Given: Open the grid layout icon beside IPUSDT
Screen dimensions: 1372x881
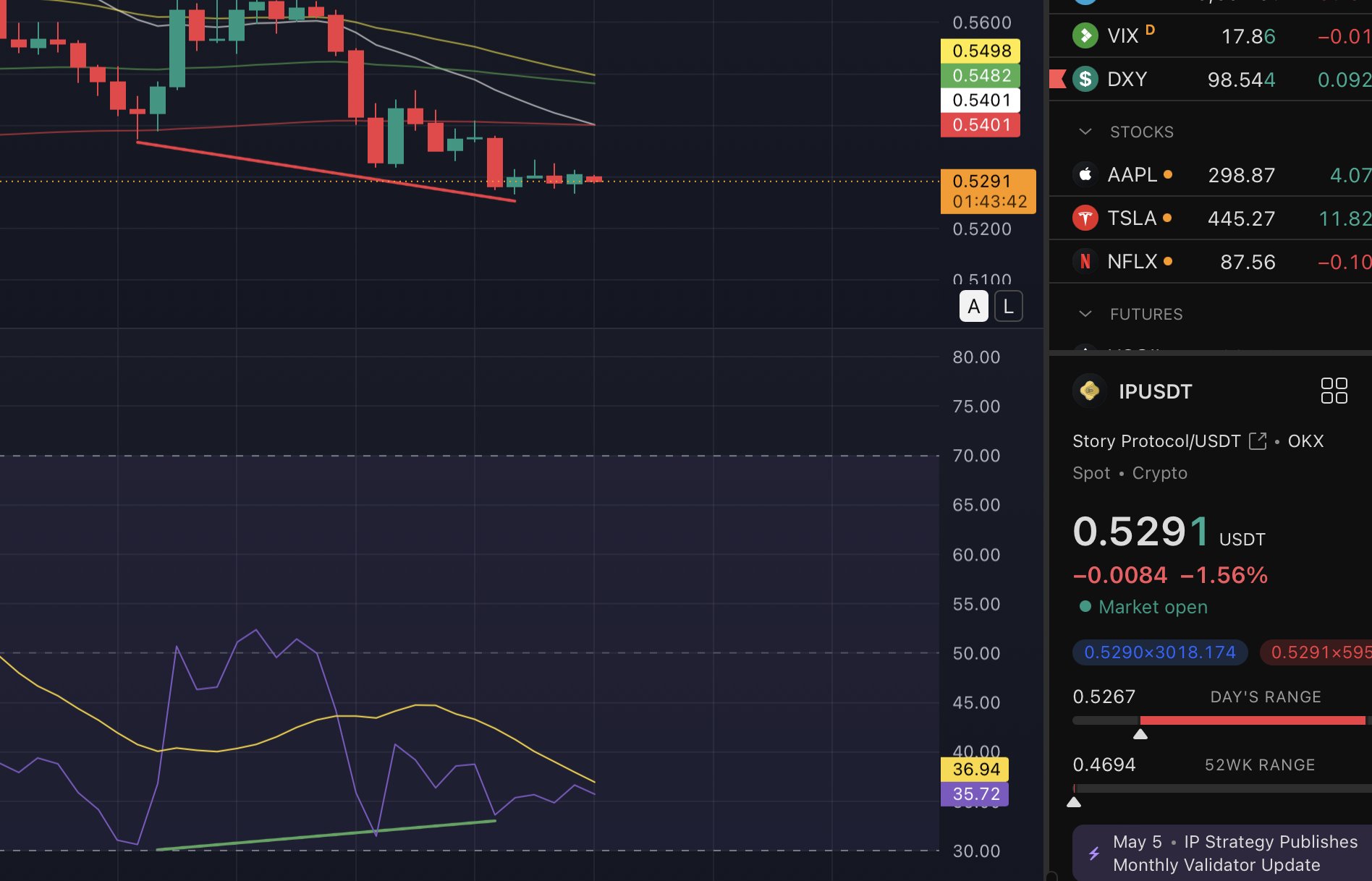Looking at the screenshot, I should point(1334,391).
